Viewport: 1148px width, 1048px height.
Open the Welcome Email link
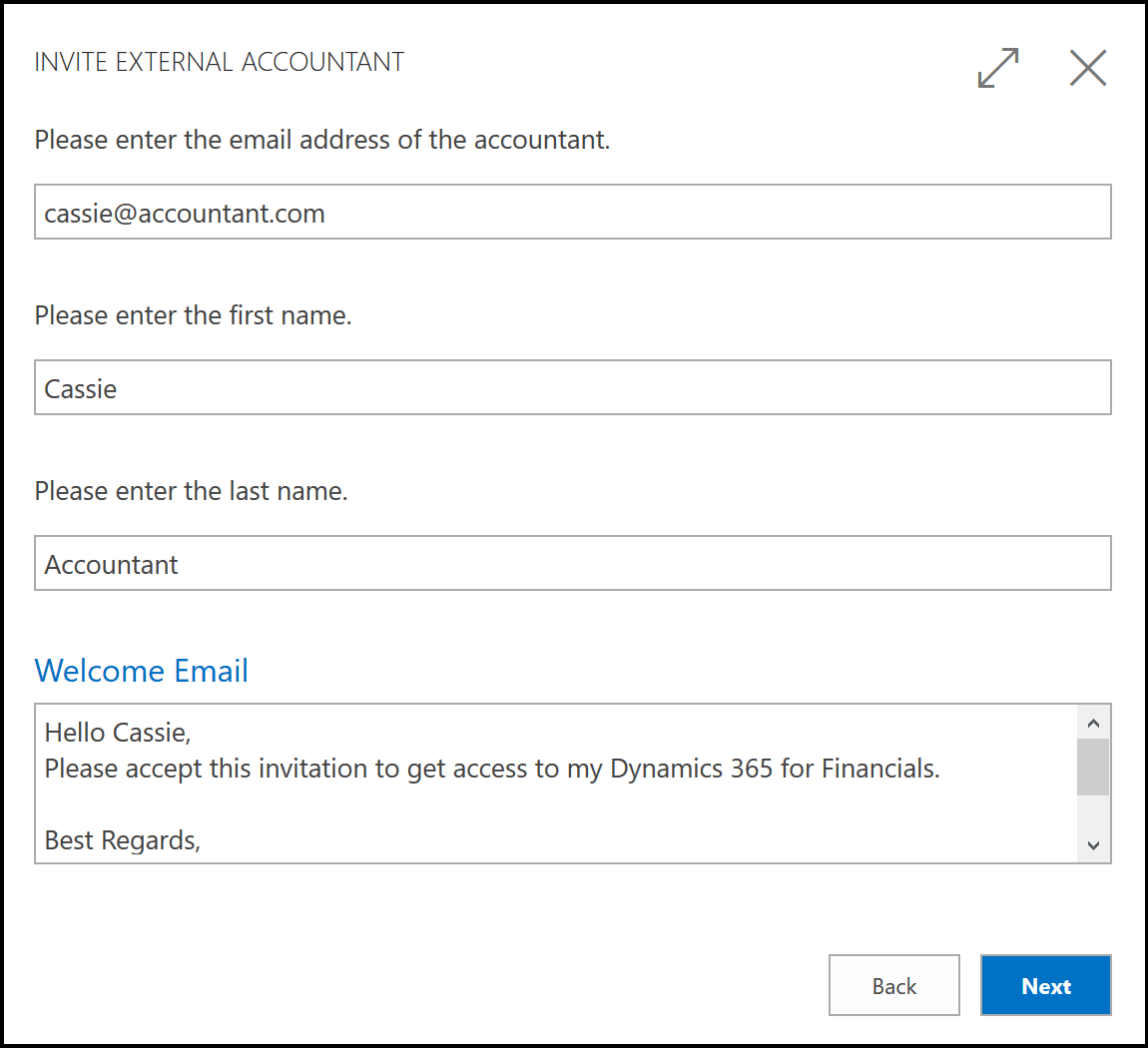(141, 670)
